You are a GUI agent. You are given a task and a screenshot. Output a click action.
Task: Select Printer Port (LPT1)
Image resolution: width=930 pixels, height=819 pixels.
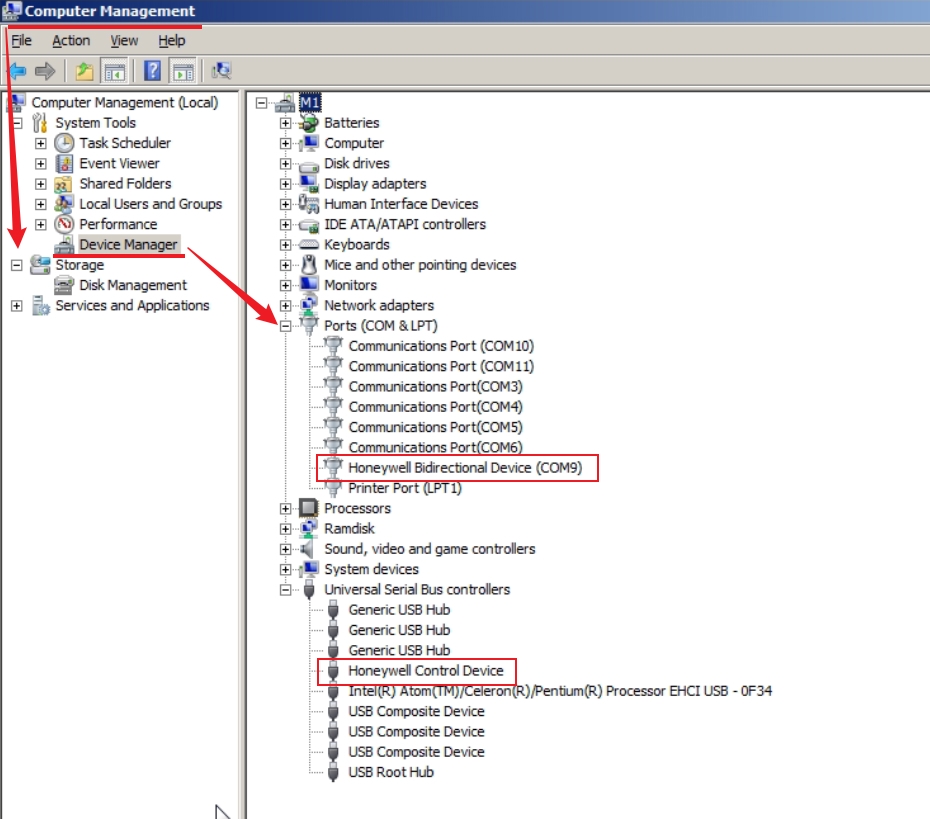coord(405,488)
